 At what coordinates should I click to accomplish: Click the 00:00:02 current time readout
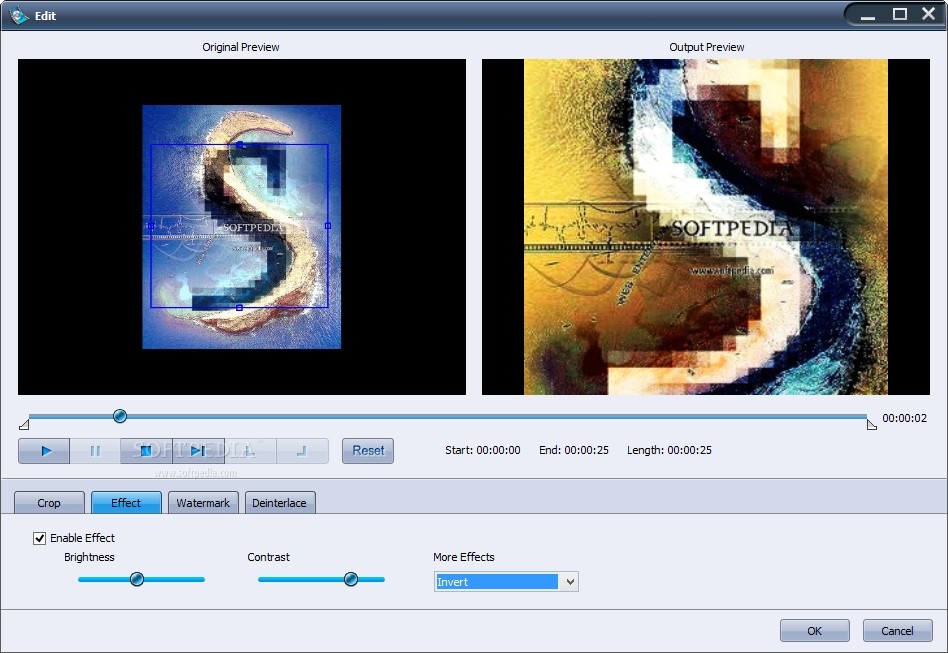(x=904, y=418)
